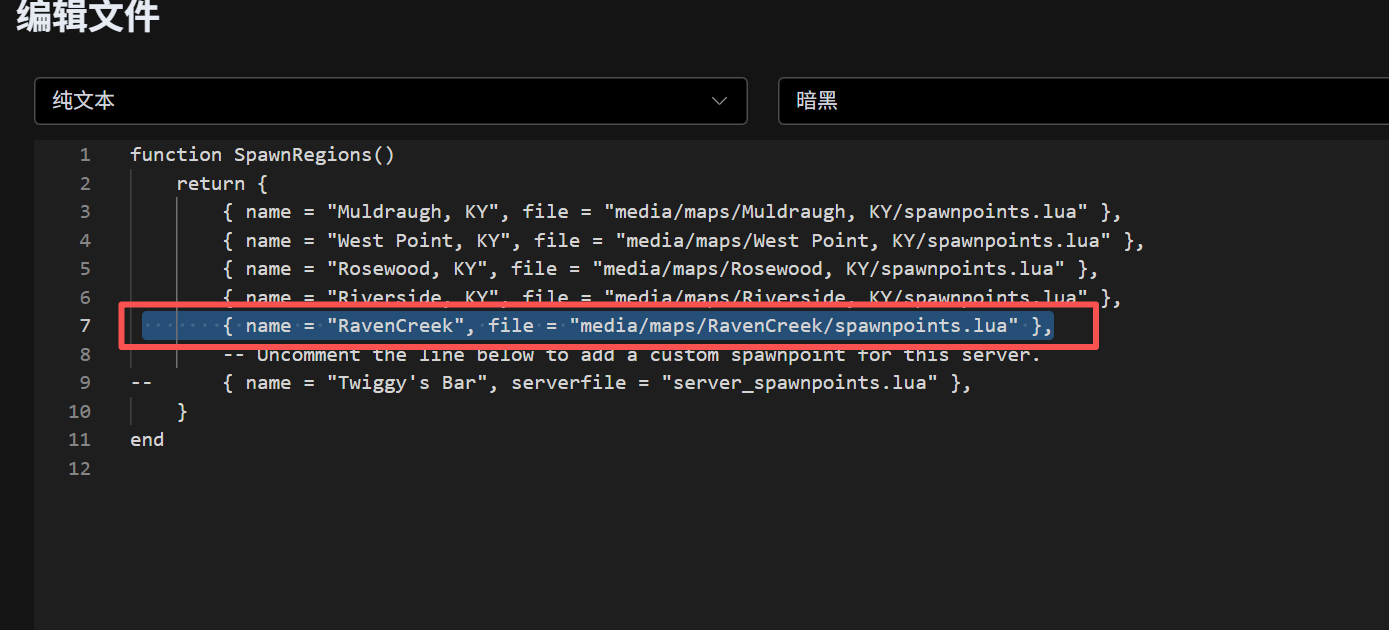This screenshot has width=1389, height=630.
Task: Click line number 9 in the gutter
Action: 84,383
